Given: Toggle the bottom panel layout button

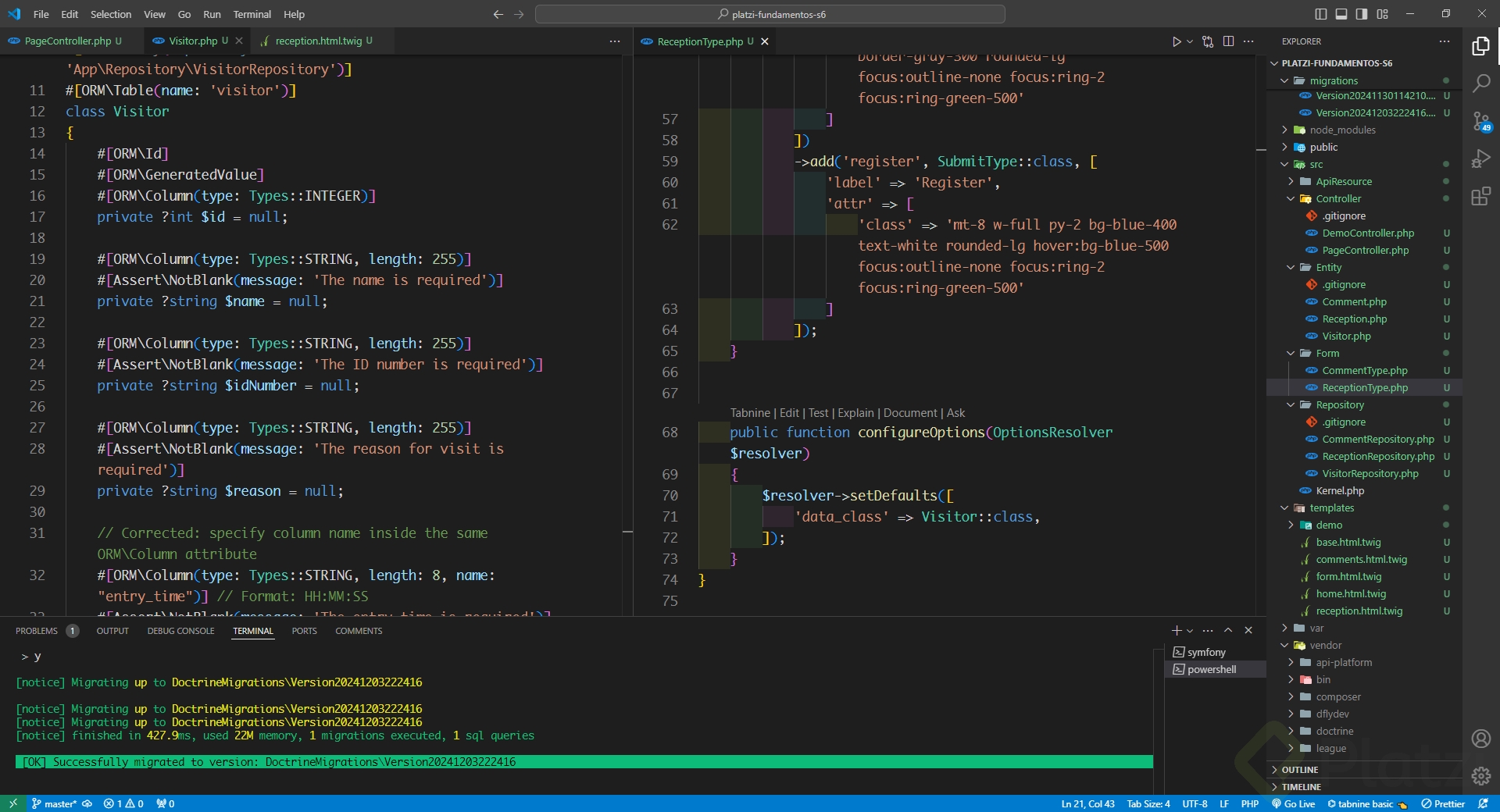Looking at the screenshot, I should pyautogui.click(x=1341, y=14).
